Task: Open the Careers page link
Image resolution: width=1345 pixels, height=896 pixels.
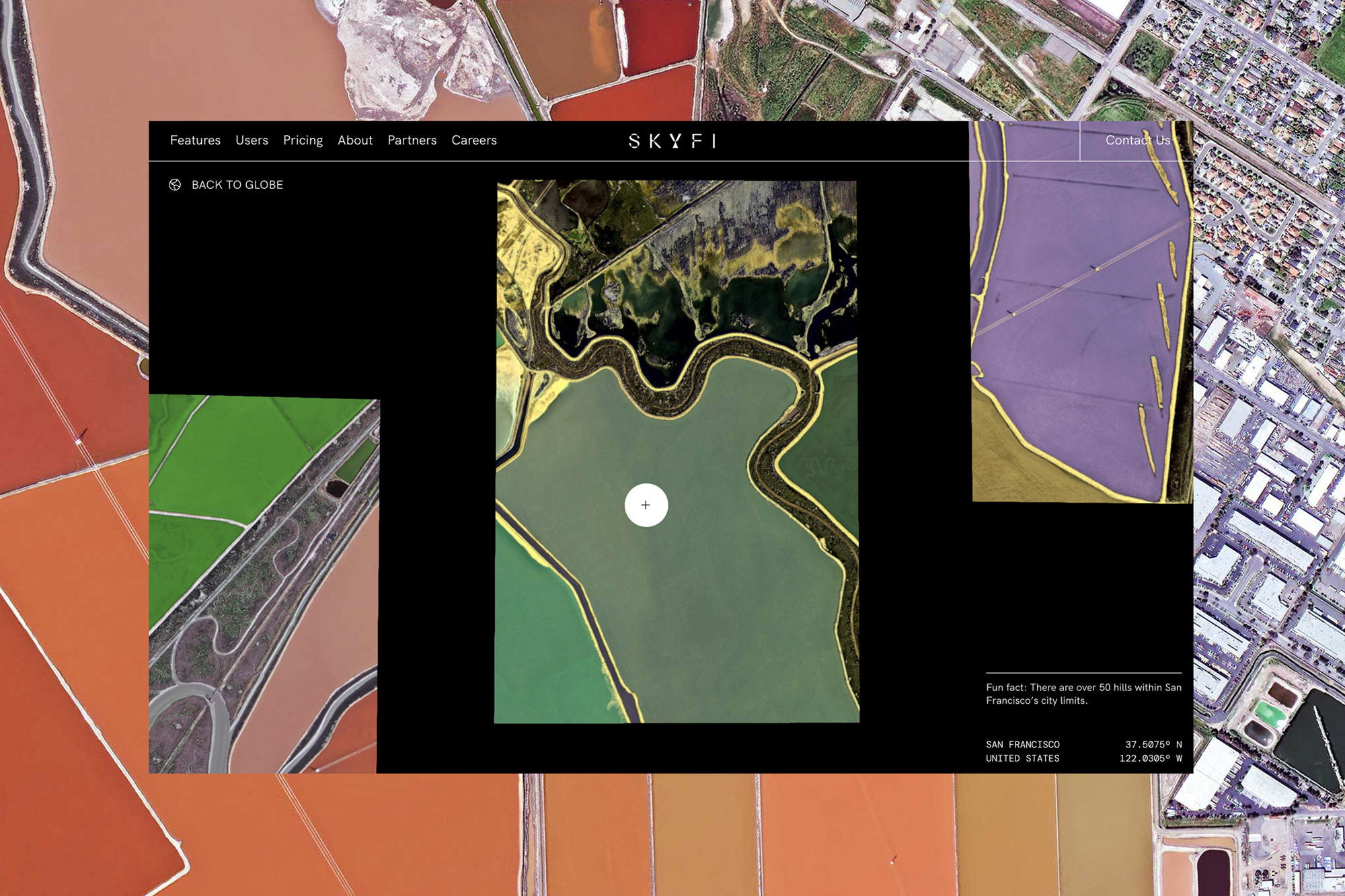Action: (x=474, y=140)
